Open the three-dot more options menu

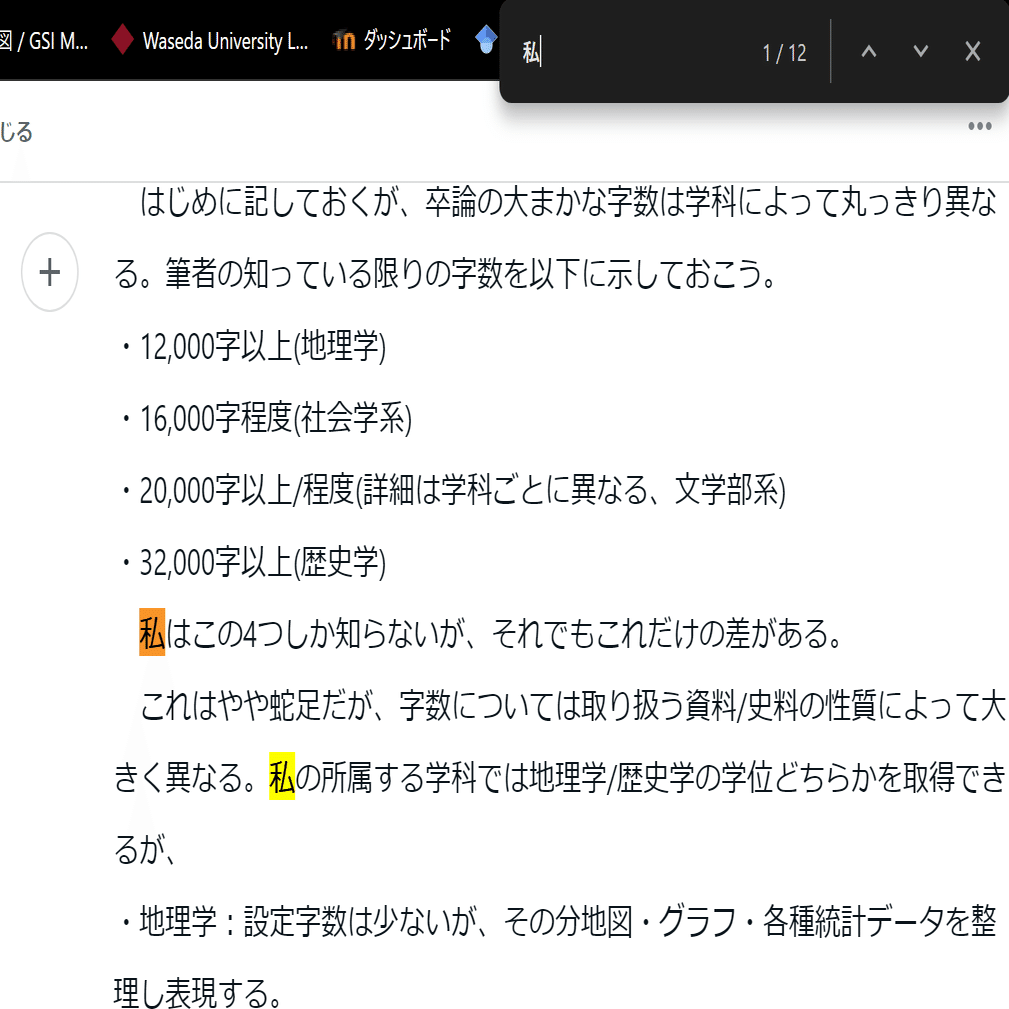click(980, 125)
